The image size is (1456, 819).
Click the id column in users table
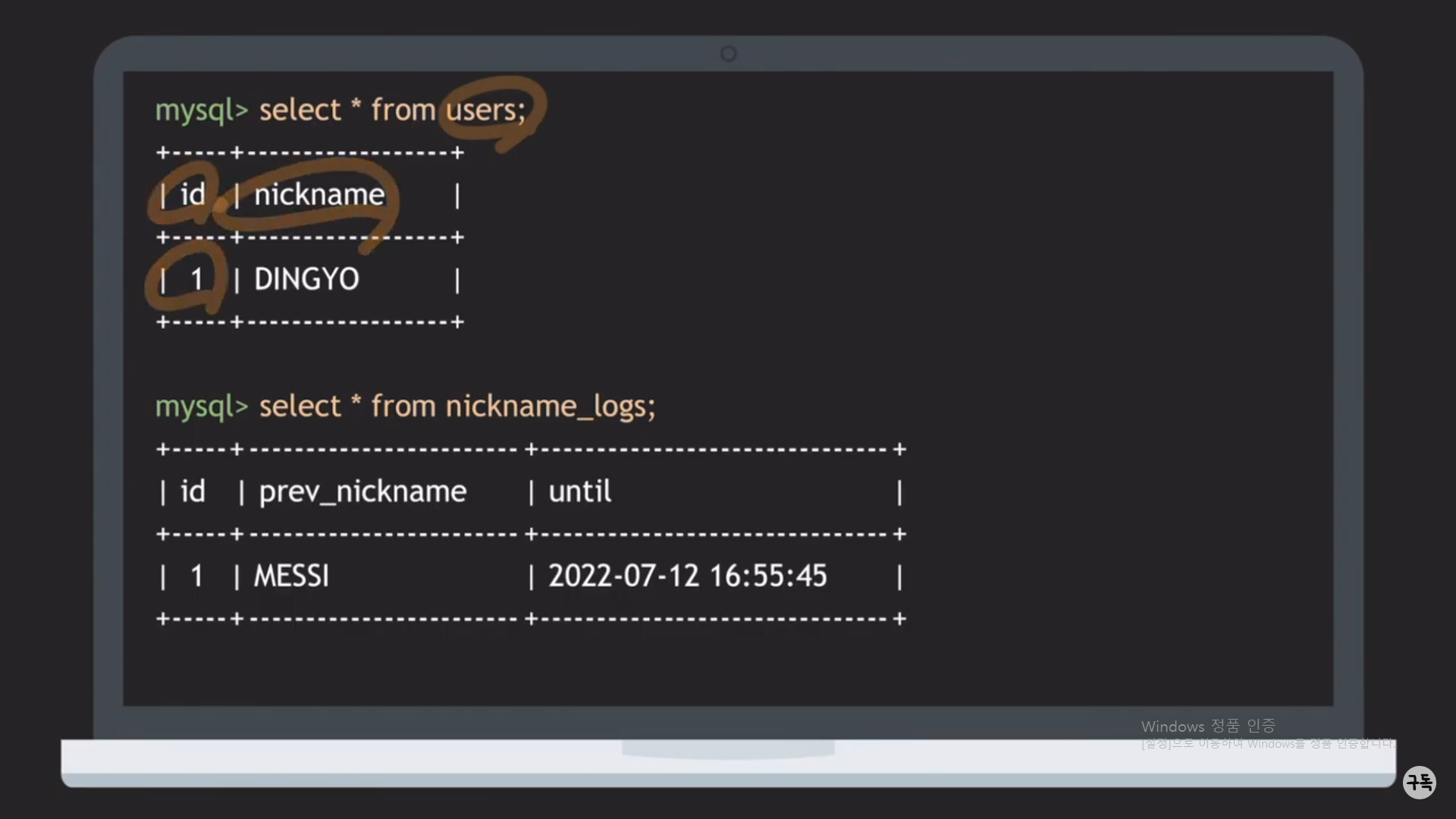coord(193,195)
